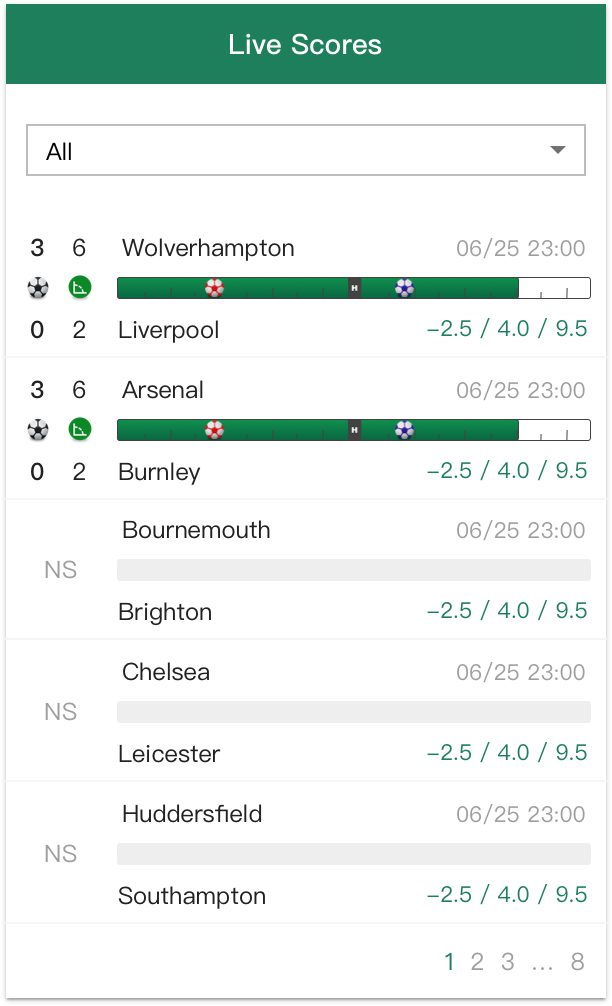Viewport: 612px width, 1006px height.
Task: Go to page 8 in pagination
Action: [578, 961]
